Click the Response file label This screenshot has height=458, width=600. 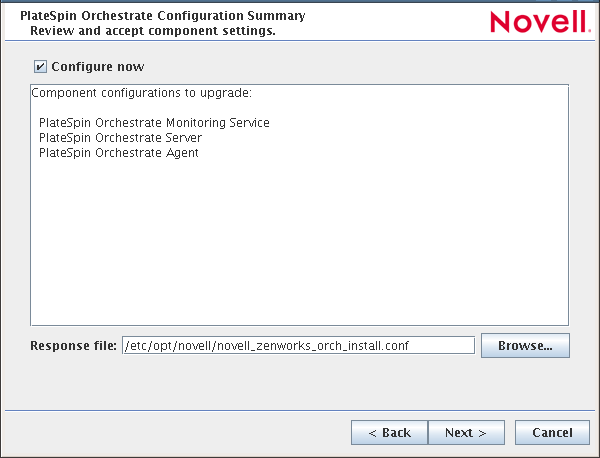click(73, 346)
